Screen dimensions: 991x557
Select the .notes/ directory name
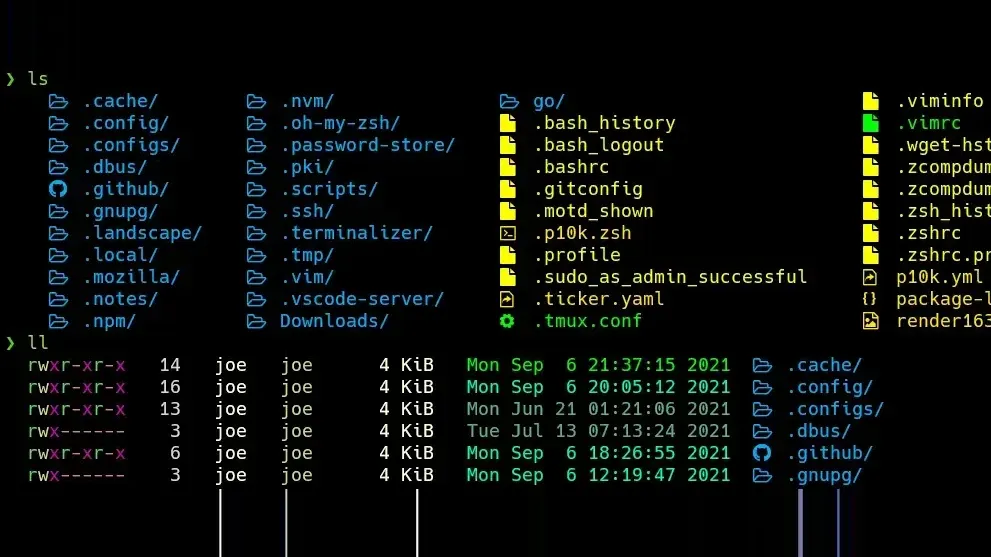coord(121,299)
